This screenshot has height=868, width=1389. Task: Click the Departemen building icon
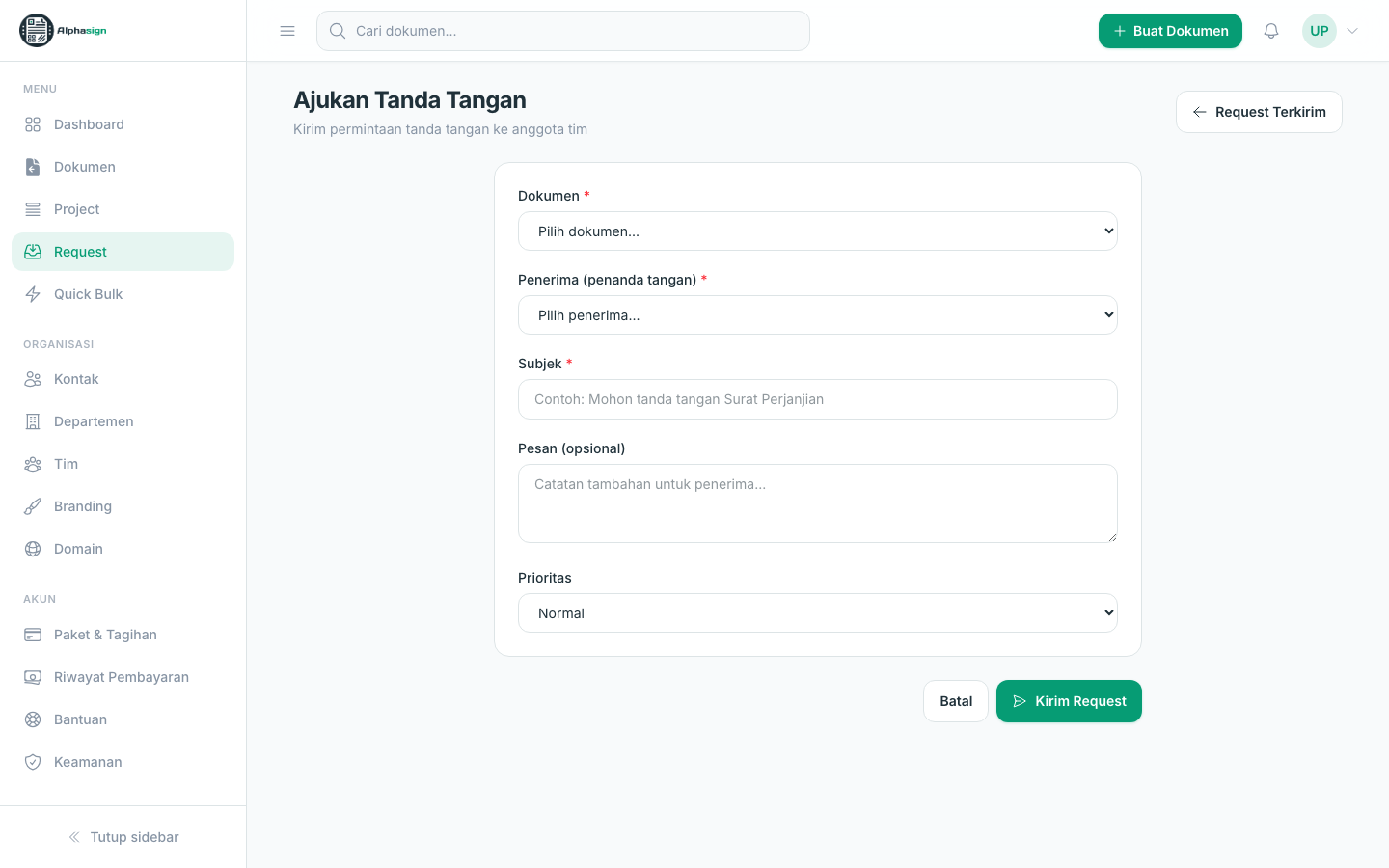click(x=33, y=421)
